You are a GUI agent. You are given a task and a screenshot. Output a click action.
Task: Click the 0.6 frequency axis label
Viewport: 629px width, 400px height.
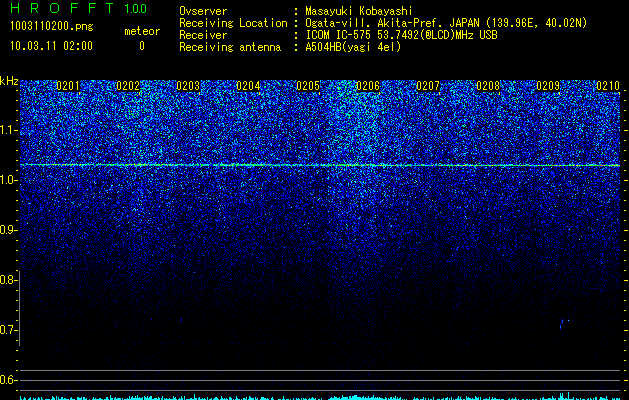click(8, 380)
